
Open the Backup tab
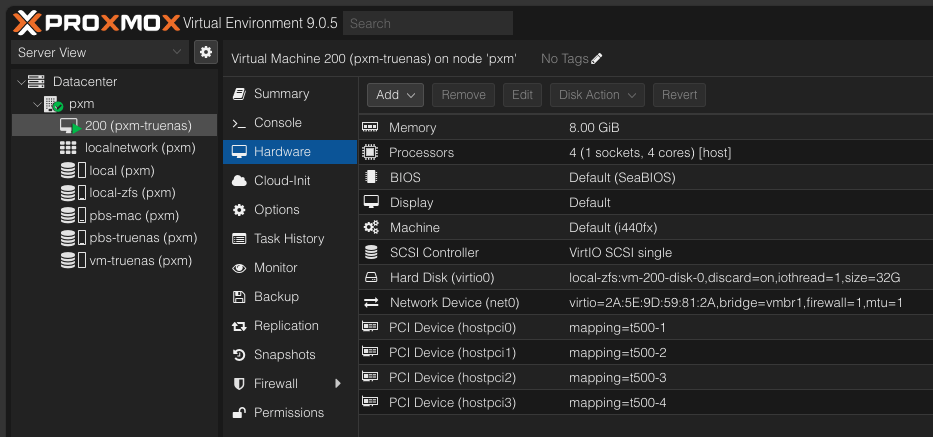click(290, 296)
